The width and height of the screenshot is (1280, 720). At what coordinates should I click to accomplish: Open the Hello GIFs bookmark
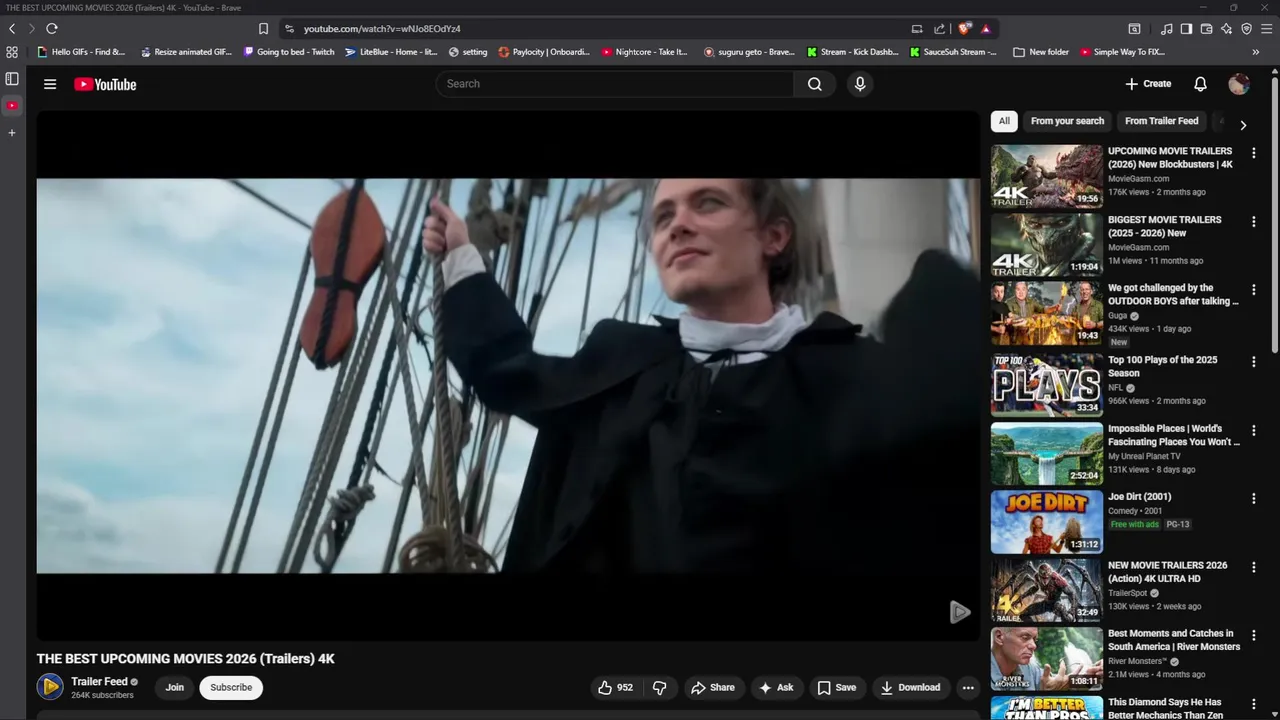coord(81,52)
